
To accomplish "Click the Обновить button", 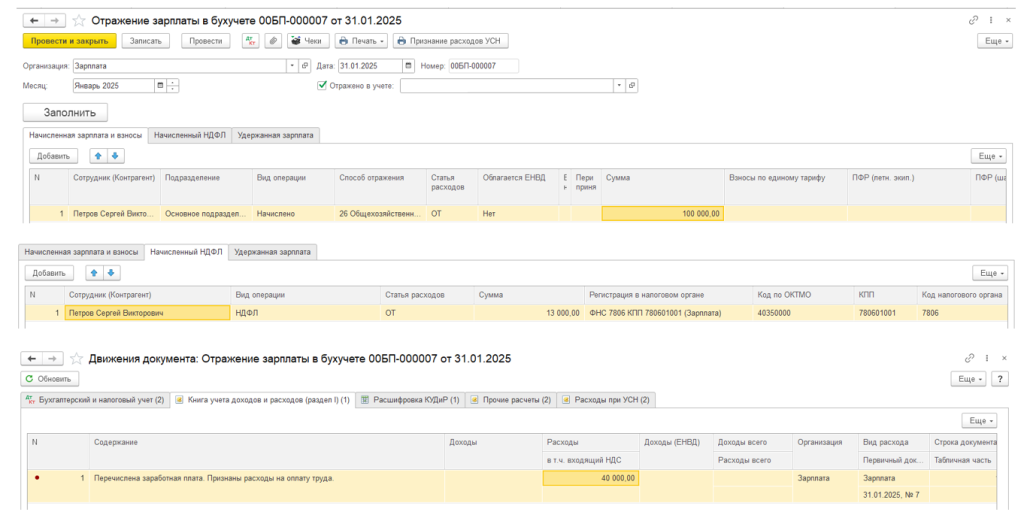I will [x=50, y=379].
